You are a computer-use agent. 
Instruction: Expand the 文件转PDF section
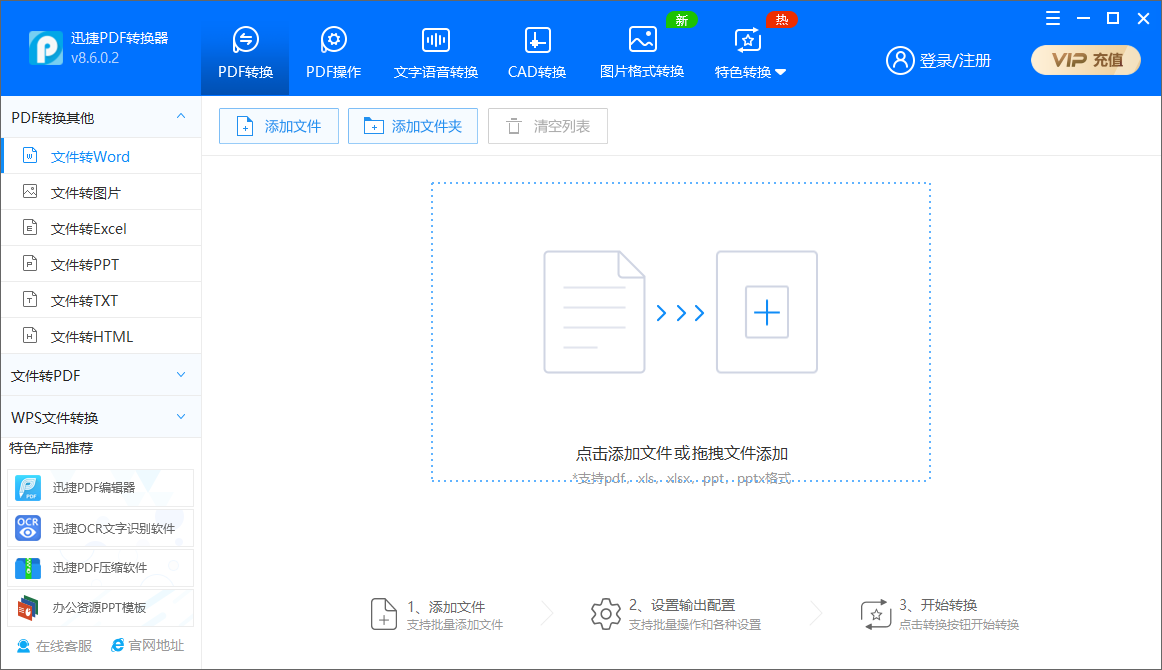100,375
